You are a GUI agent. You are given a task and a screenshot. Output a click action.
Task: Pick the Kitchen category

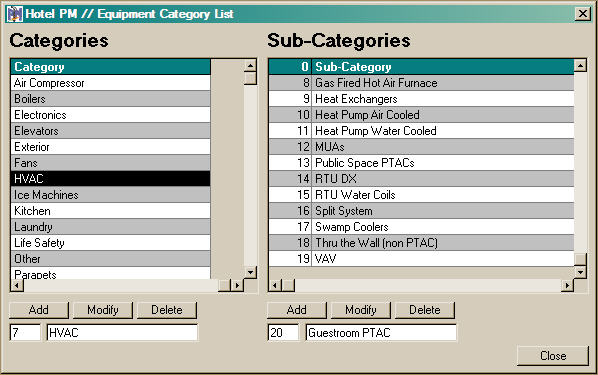point(111,211)
